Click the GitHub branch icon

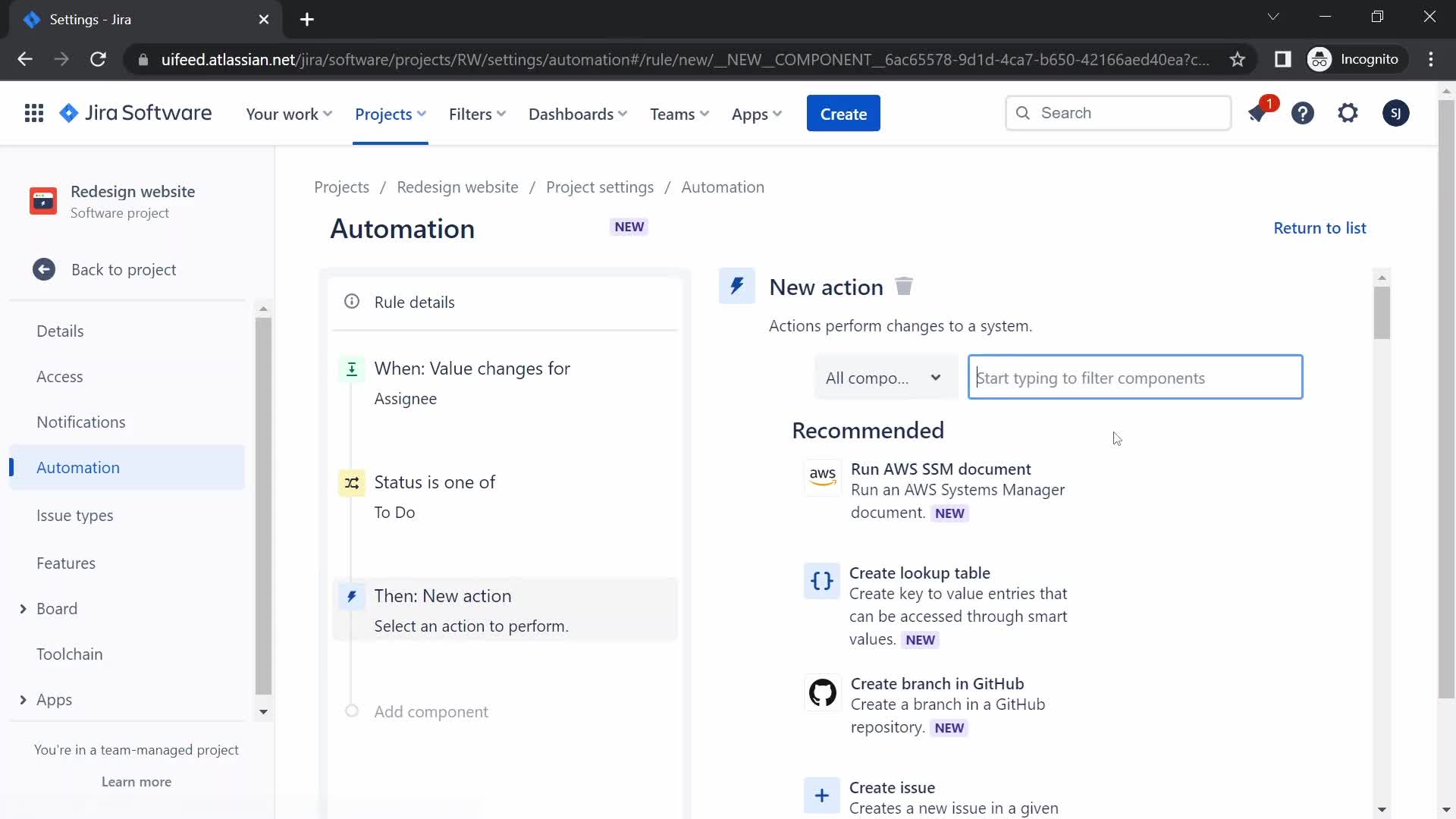pos(822,692)
